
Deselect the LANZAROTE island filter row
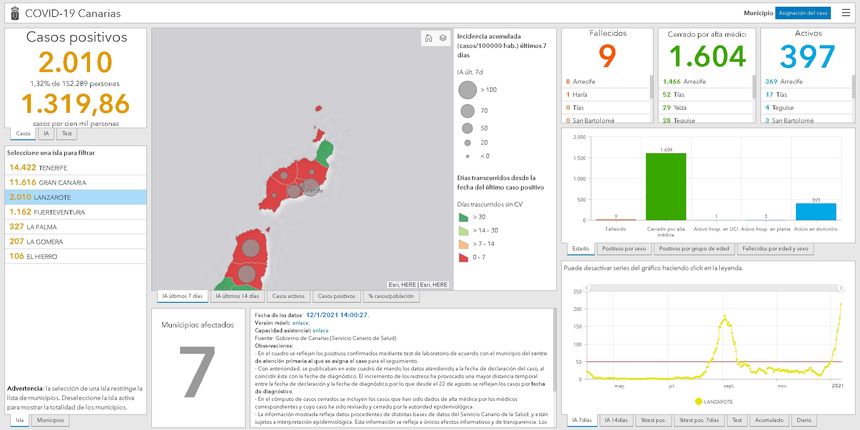pyautogui.click(x=75, y=197)
